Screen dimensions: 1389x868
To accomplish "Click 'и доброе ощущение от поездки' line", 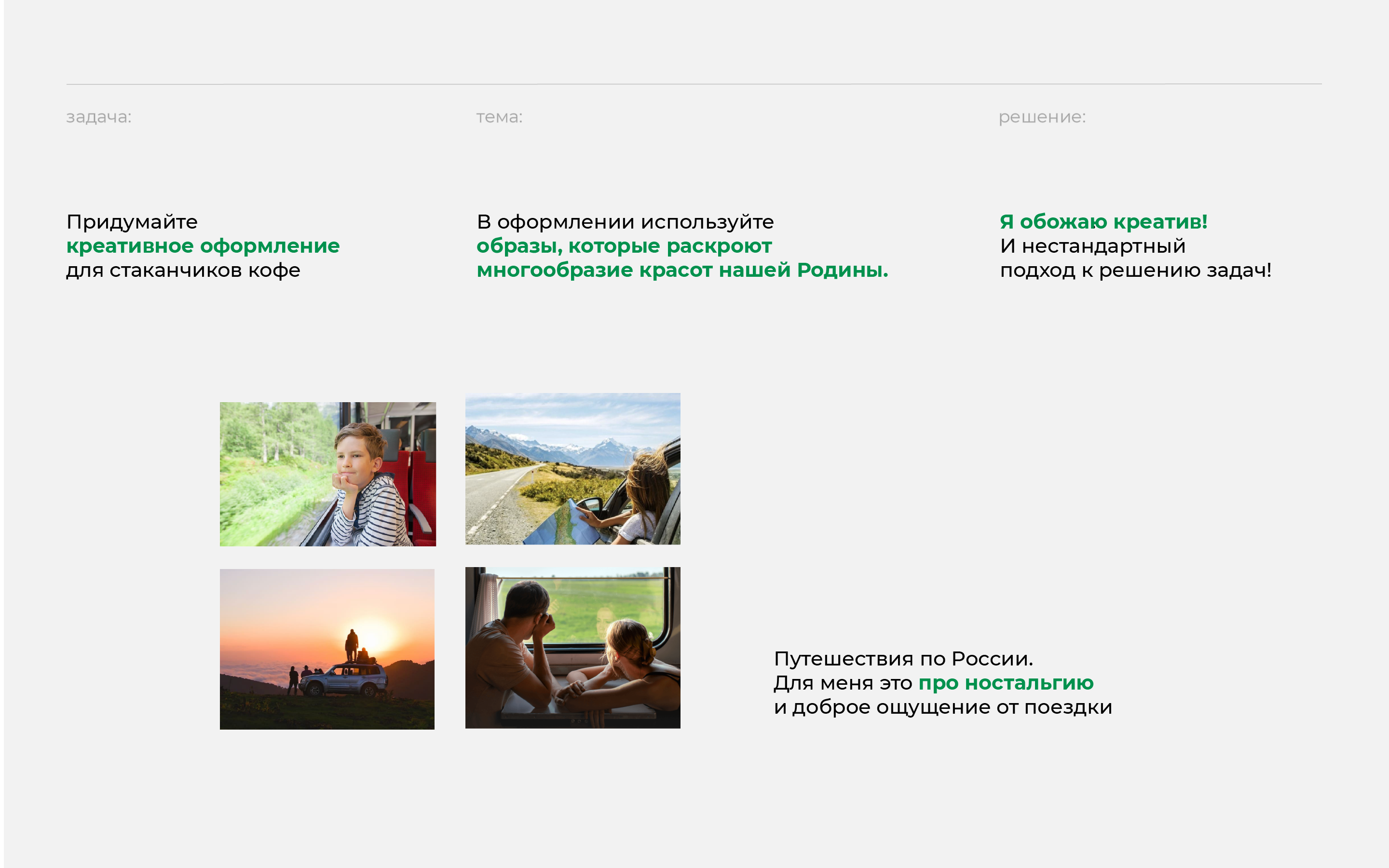I will [x=942, y=707].
